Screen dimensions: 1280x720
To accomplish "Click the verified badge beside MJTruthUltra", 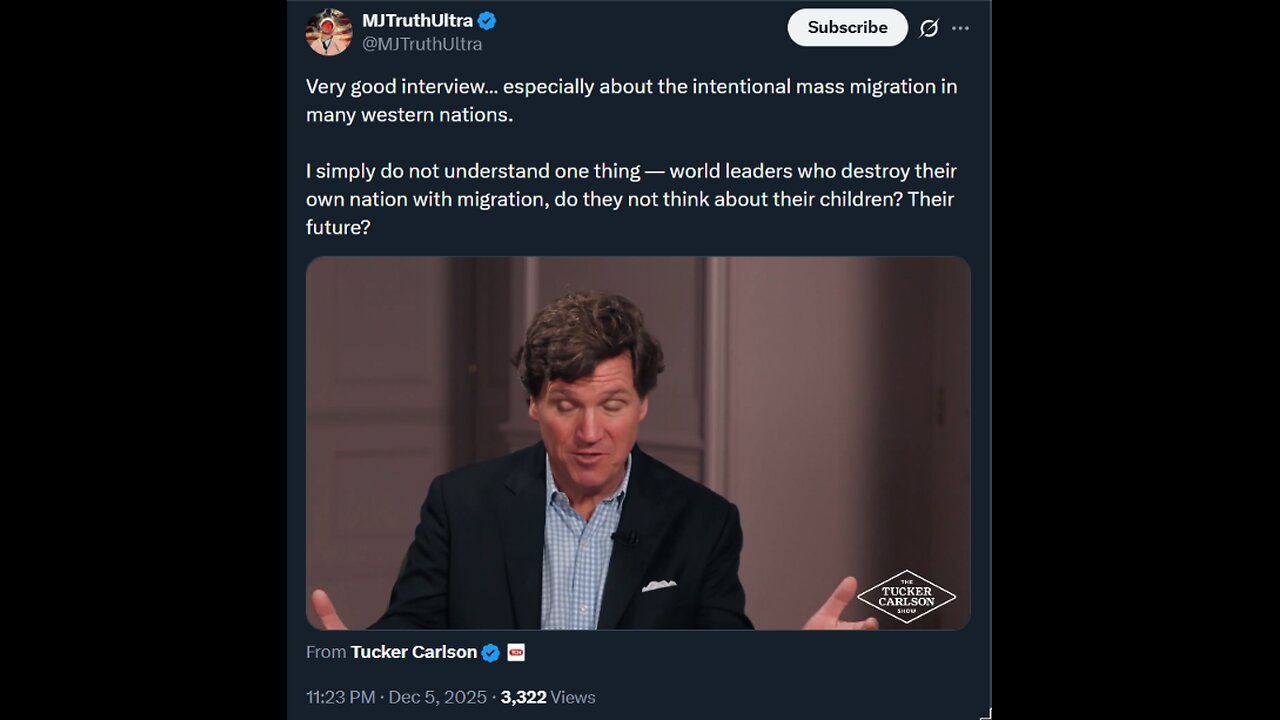I will pyautogui.click(x=487, y=21).
